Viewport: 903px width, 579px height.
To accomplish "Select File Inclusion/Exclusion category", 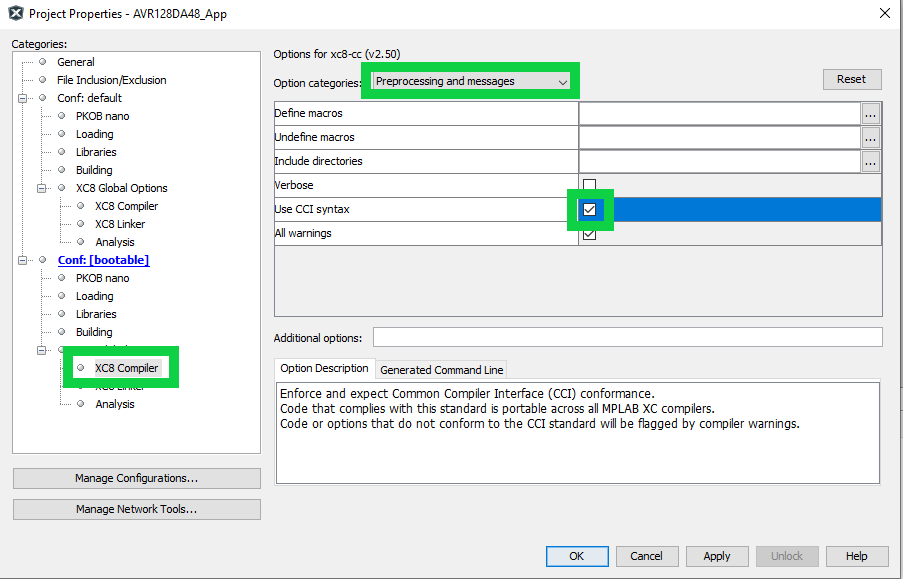I will pos(111,80).
